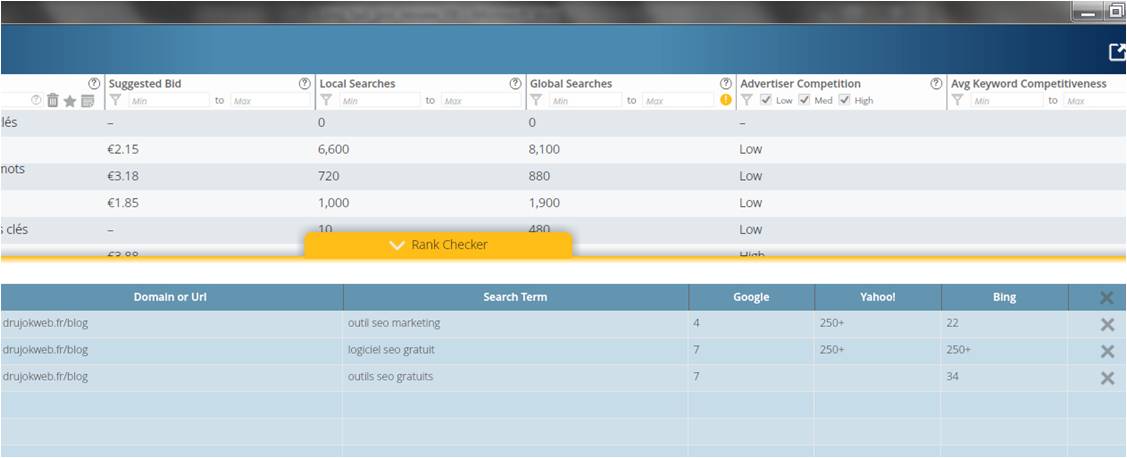Select 'outil seo marketing' search term cell
Screen dimensions: 1127x458
[515, 324]
